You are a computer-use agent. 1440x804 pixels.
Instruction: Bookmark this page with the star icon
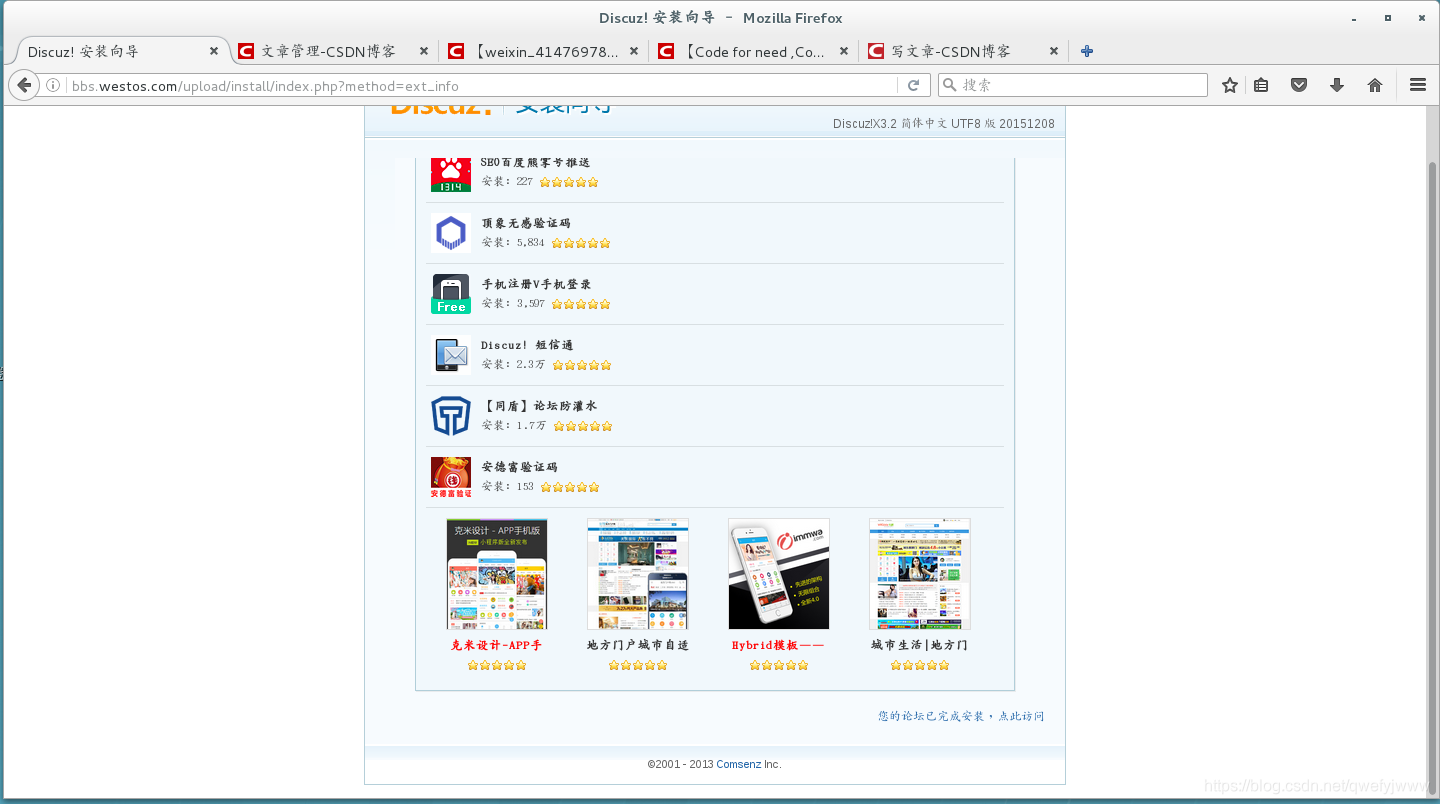1230,85
